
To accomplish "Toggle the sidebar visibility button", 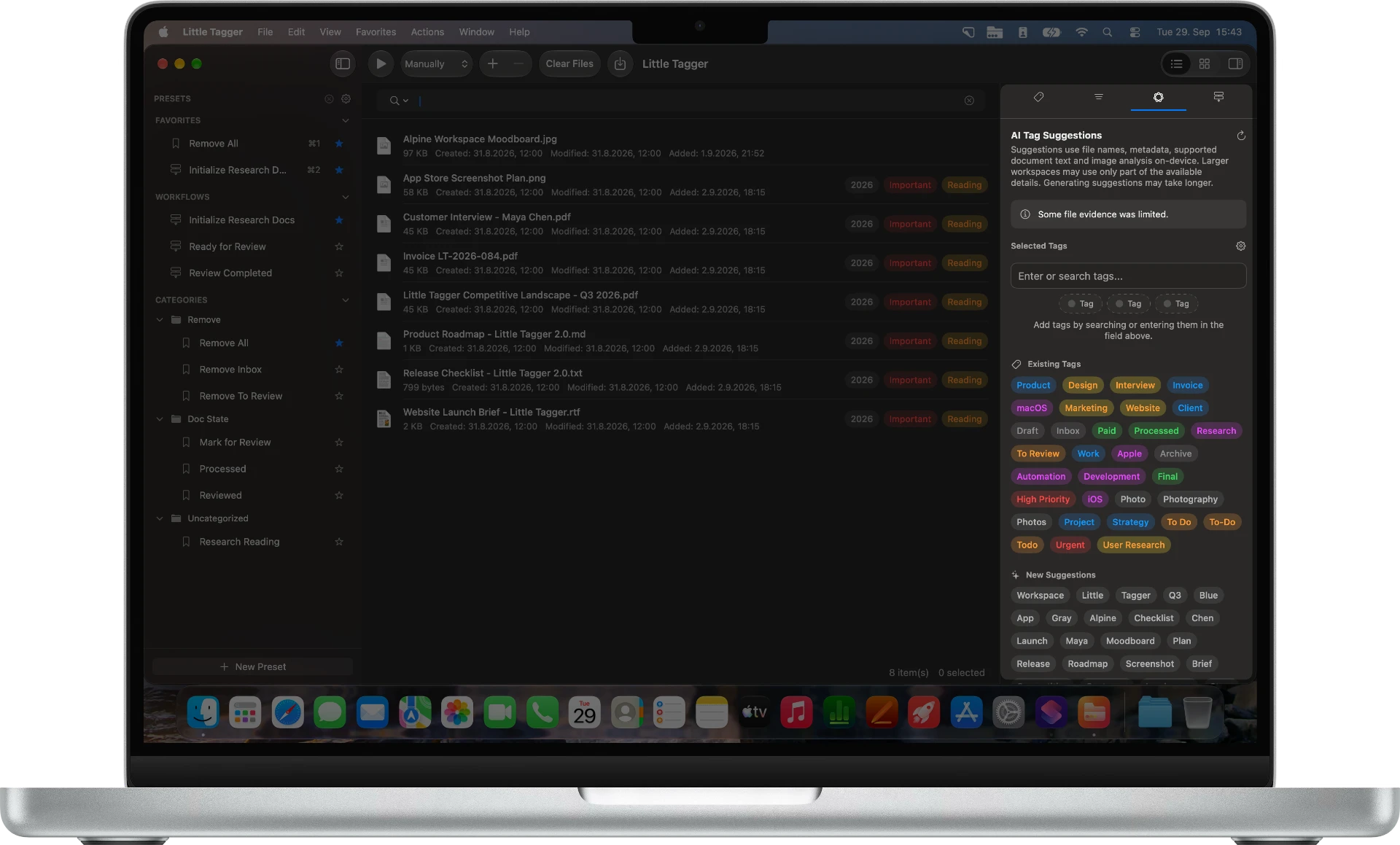I will pos(343,64).
